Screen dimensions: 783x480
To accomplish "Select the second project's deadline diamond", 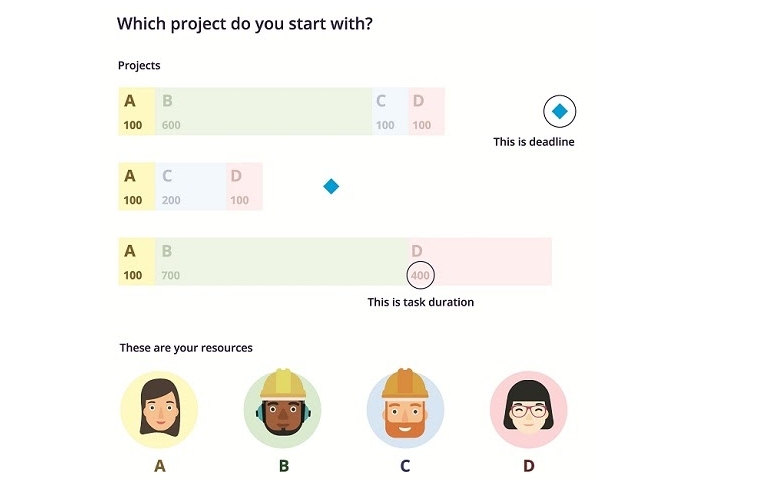I will point(331,187).
